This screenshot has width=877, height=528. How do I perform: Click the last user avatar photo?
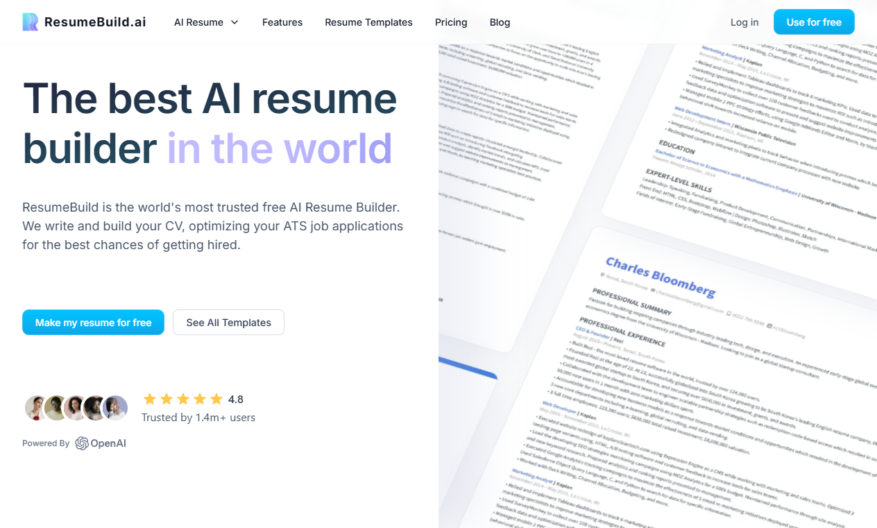coord(116,408)
